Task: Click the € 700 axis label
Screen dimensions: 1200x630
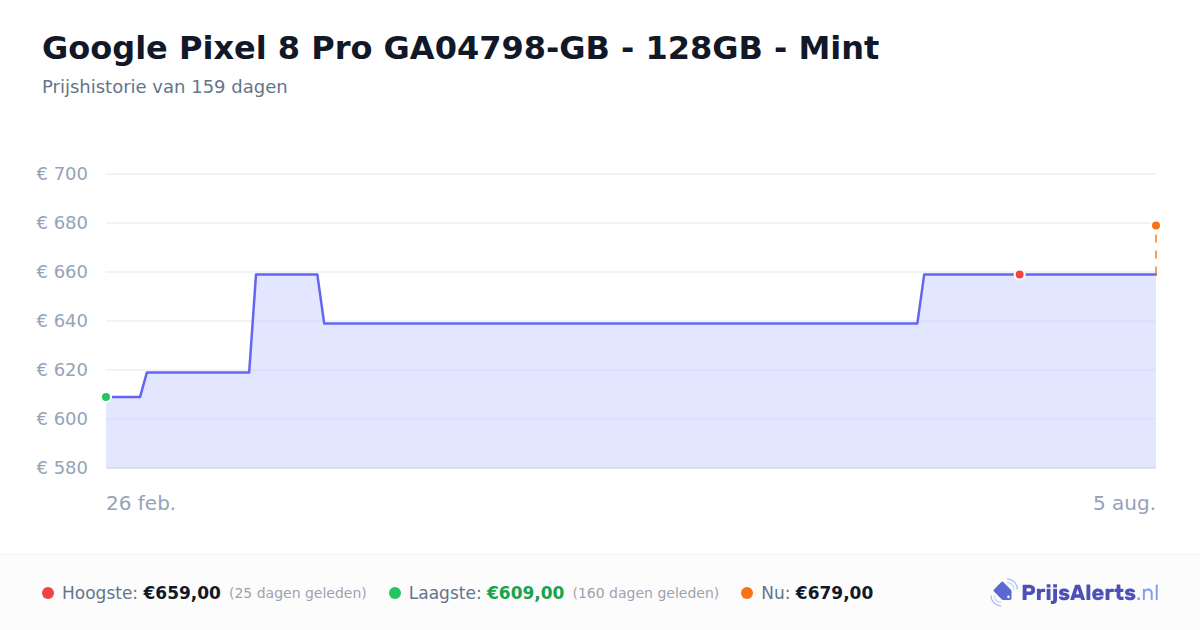Action: click(x=62, y=174)
